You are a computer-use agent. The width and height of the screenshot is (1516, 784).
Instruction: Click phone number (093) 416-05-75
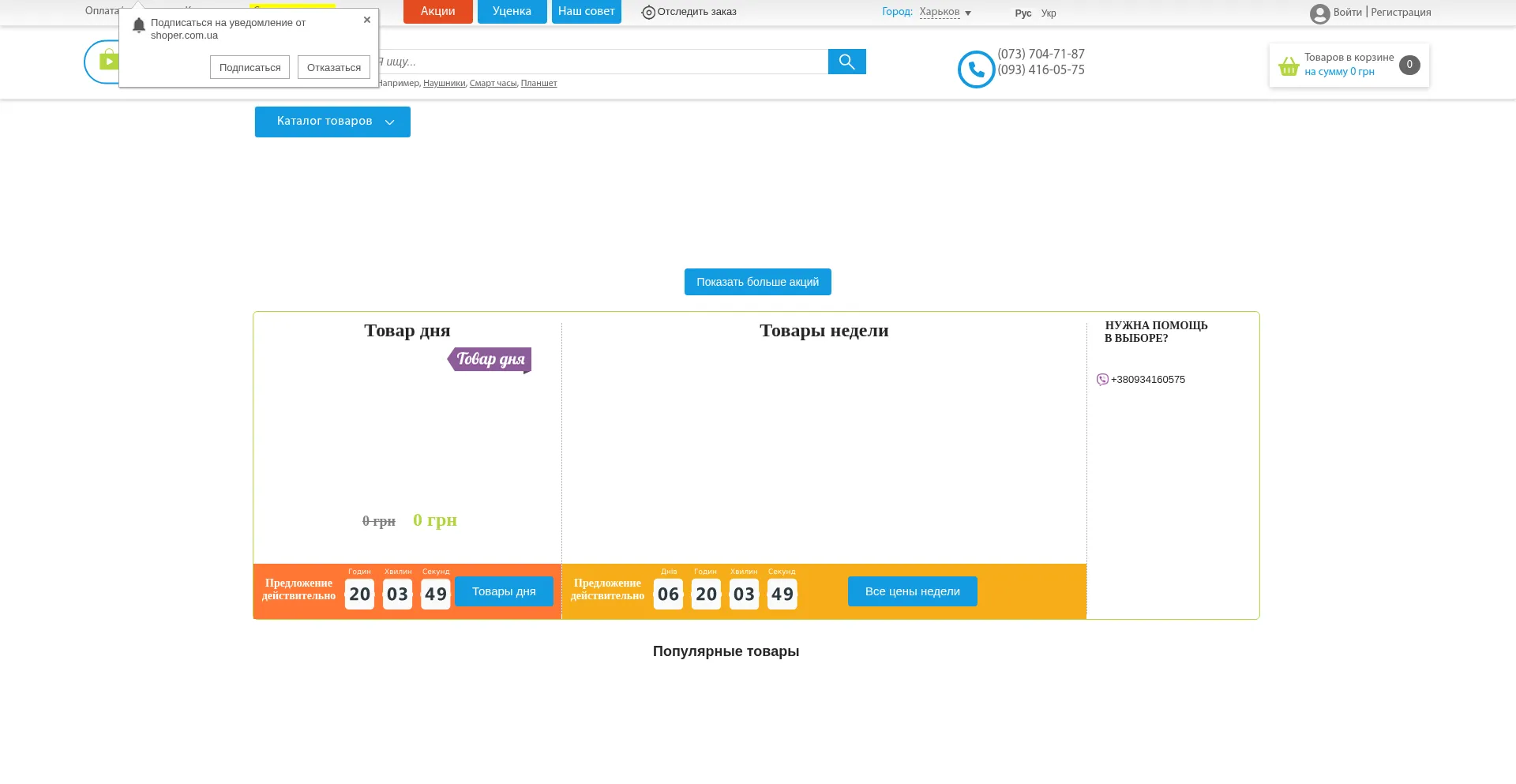coord(1041,69)
